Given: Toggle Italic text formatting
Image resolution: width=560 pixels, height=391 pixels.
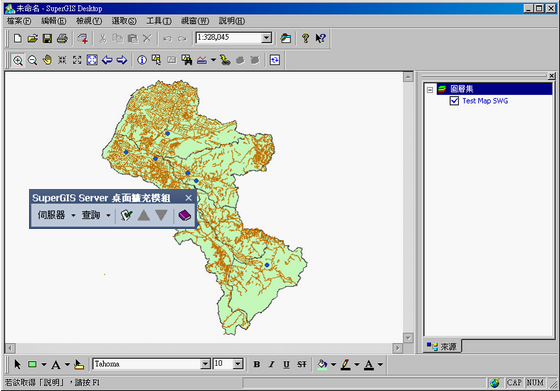Looking at the screenshot, I should pyautogui.click(x=271, y=364).
